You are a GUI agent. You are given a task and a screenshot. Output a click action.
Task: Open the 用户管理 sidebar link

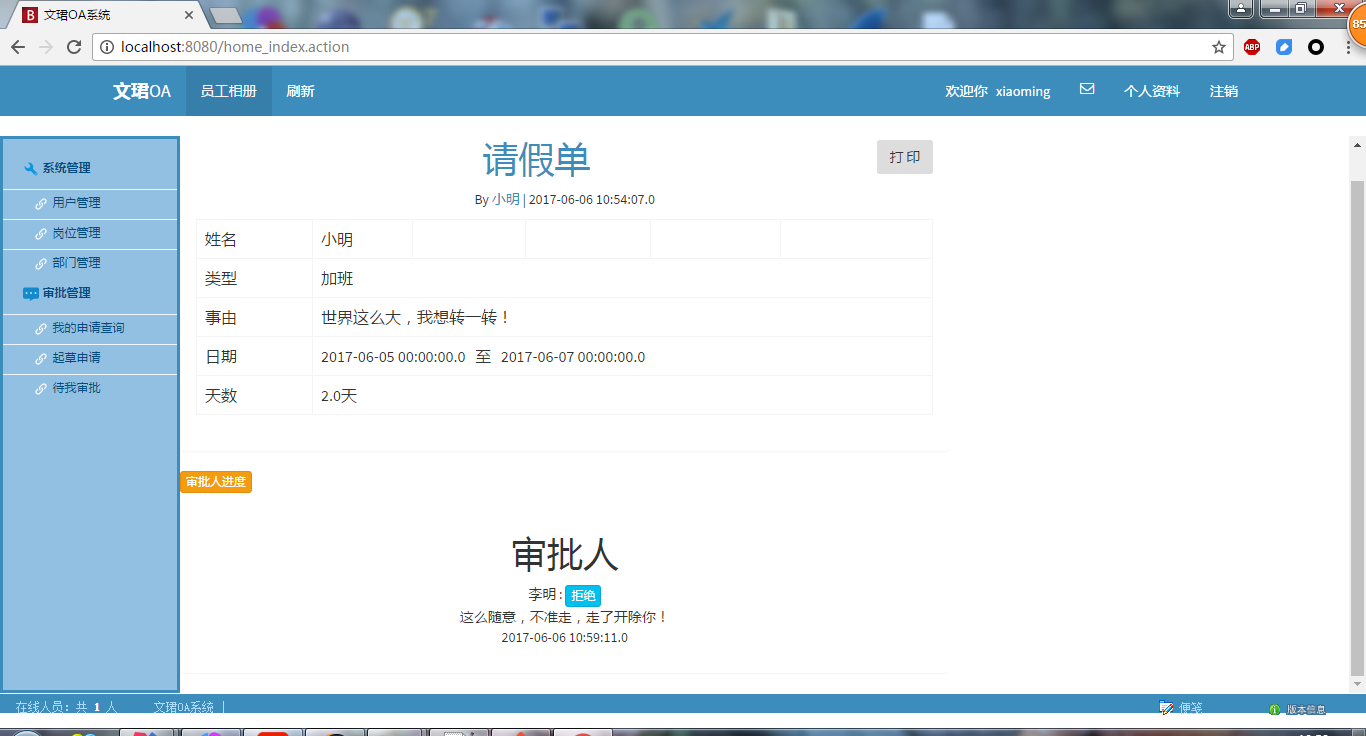pyautogui.click(x=77, y=203)
